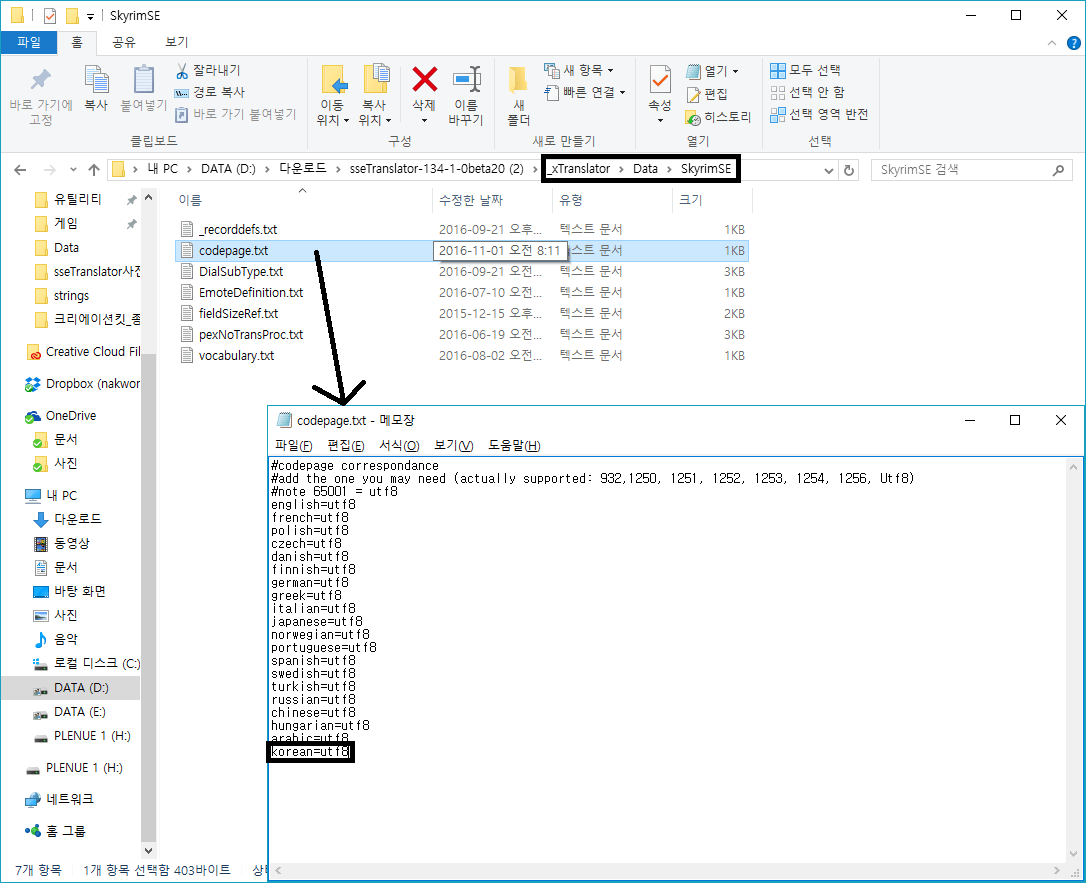Click the Properties (속성) checkmark icon
Viewport: 1086px width, 883px height.
coord(660,80)
